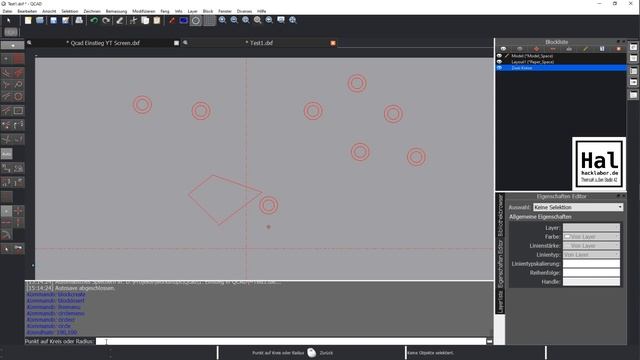
Task: Click the Pan Zoom icon
Action: pos(293,20)
